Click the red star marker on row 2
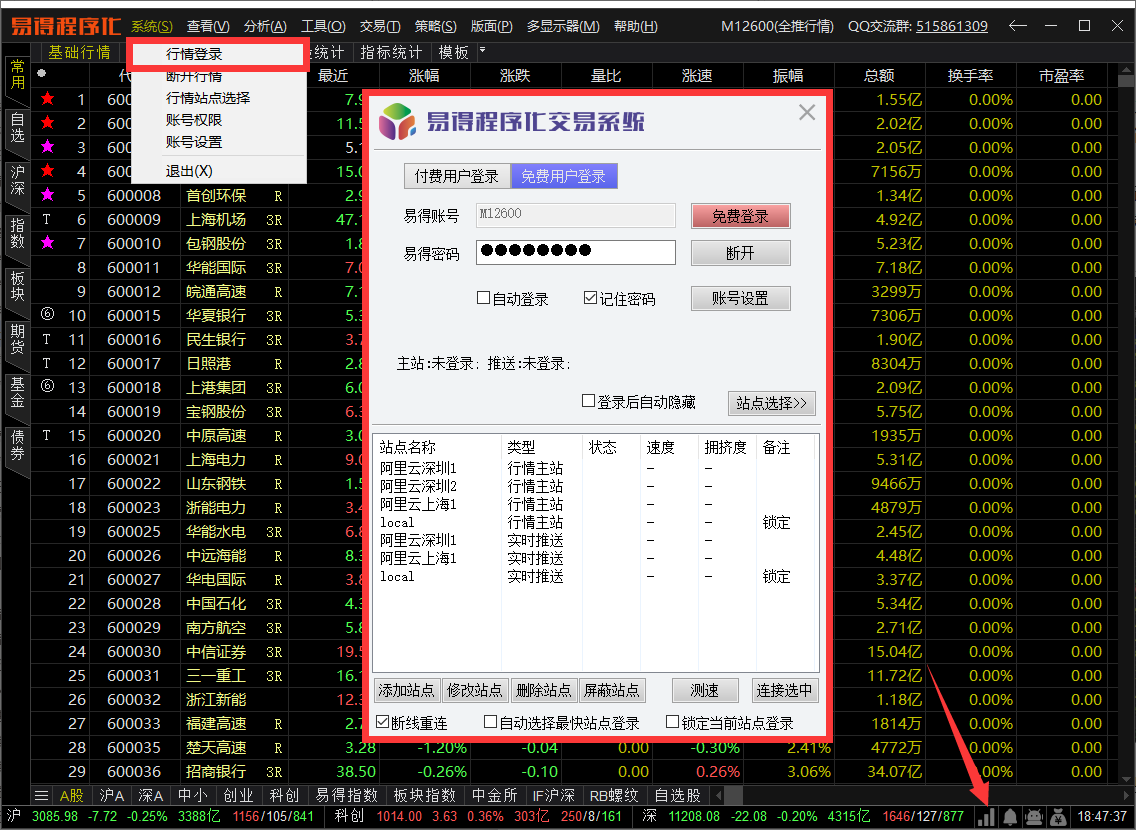The image size is (1136, 830). [x=48, y=122]
